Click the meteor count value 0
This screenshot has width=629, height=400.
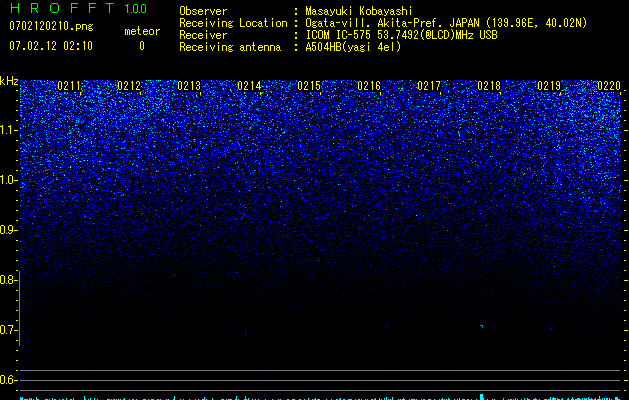[142, 46]
